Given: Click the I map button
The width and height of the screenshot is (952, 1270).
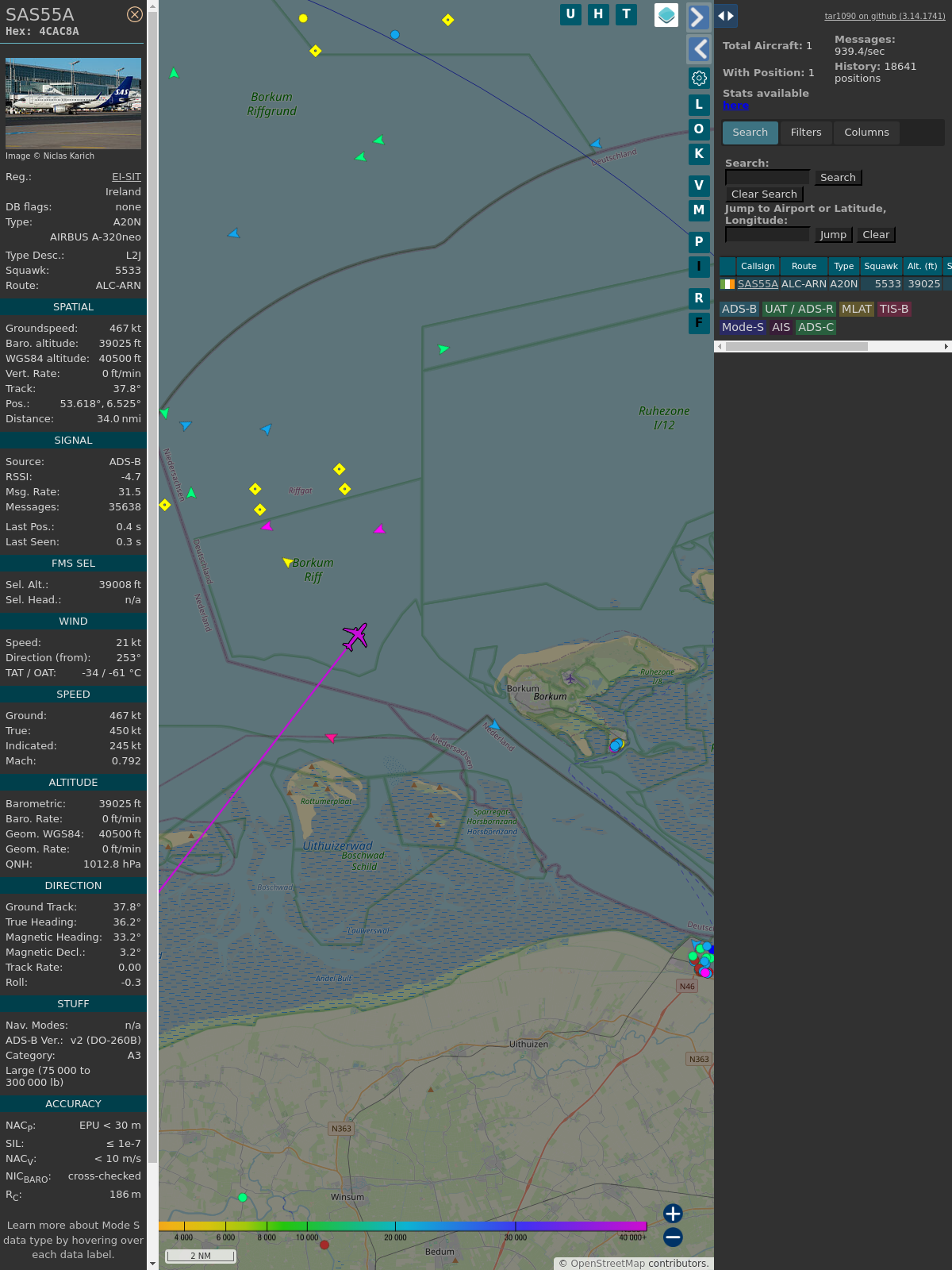Looking at the screenshot, I should pos(699,266).
